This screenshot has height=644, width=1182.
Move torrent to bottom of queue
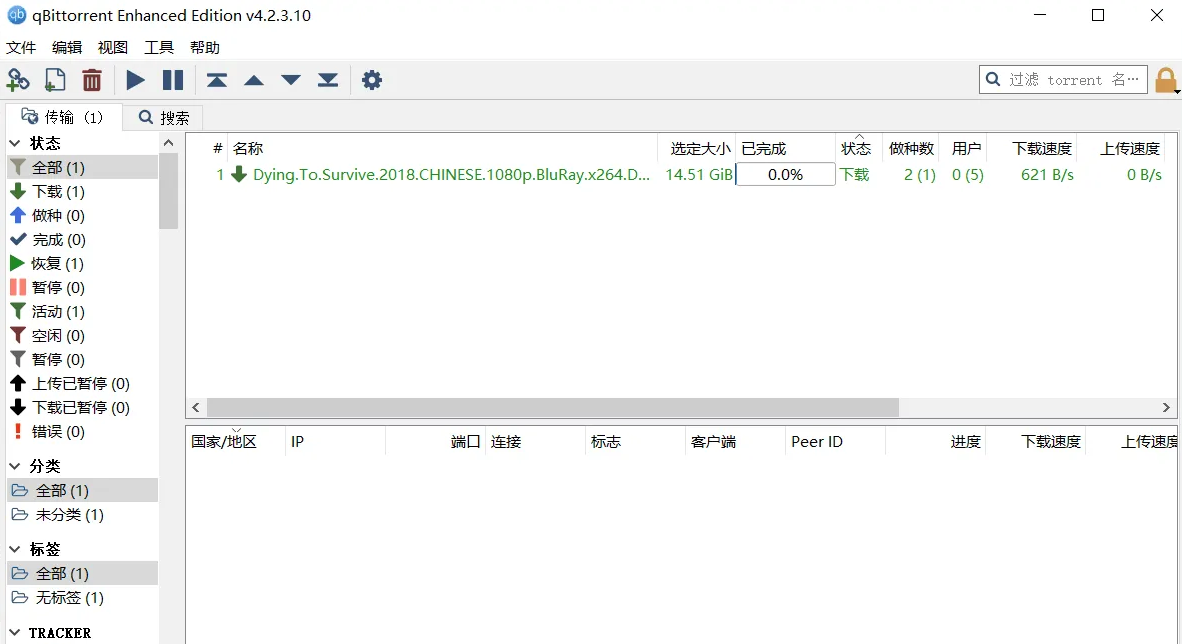point(328,79)
